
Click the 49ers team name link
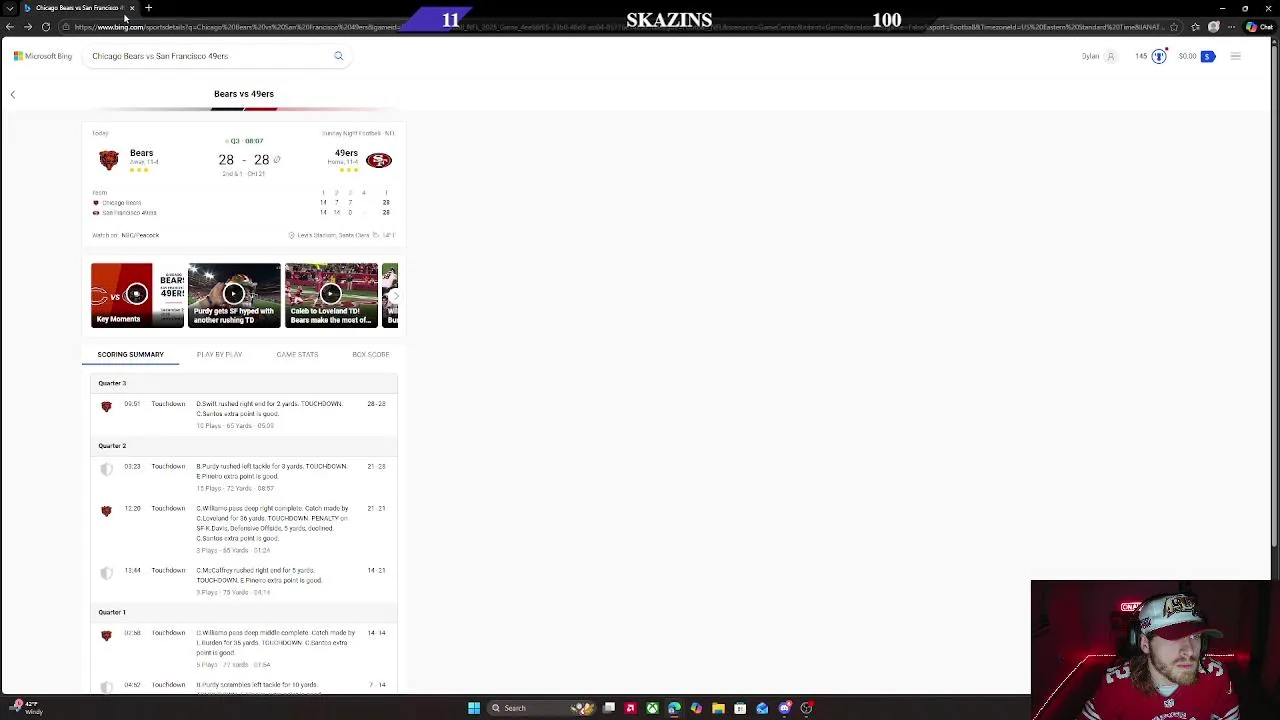point(346,153)
